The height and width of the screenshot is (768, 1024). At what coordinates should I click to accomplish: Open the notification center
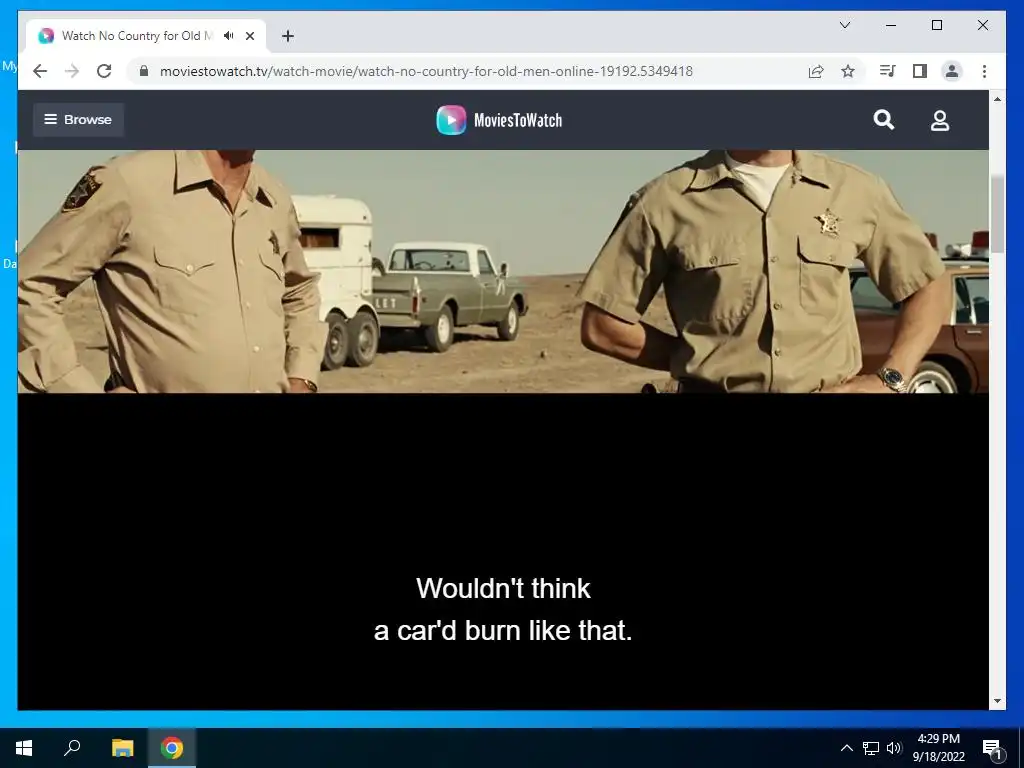pos(993,748)
